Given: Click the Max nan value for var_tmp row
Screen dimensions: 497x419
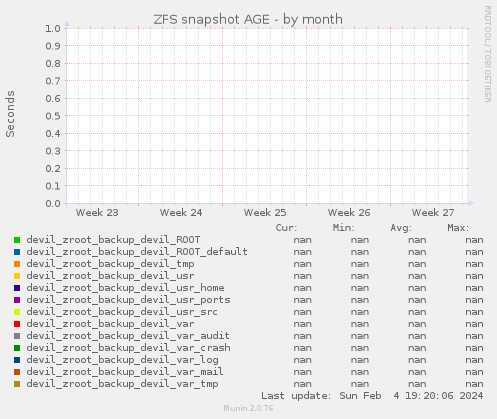Looking at the screenshot, I should pos(474,384).
